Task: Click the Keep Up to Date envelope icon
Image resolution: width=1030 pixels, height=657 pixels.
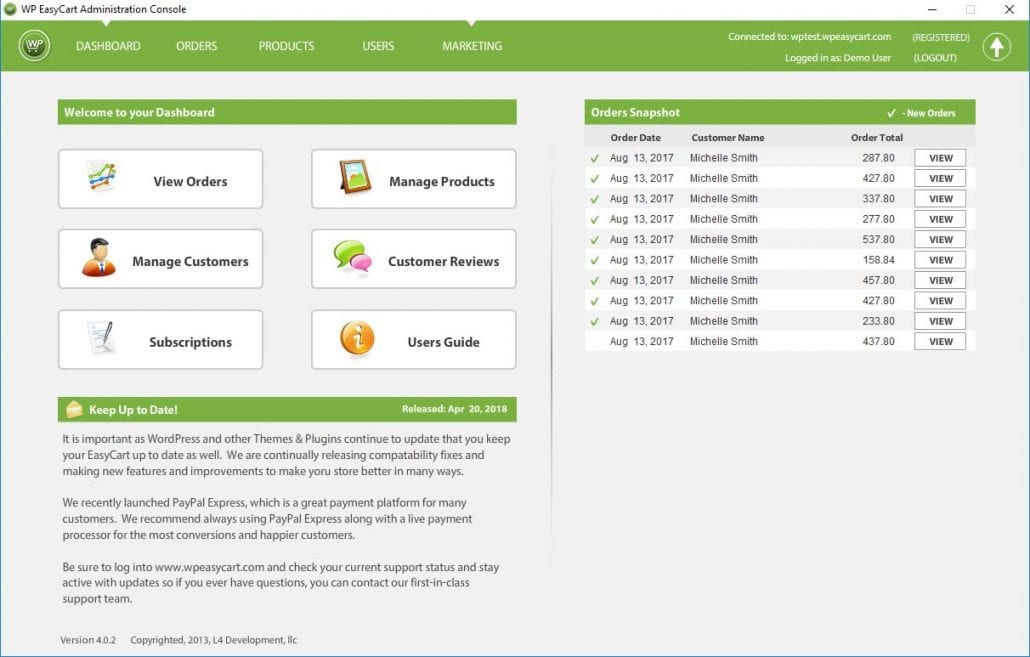Action: (74, 409)
